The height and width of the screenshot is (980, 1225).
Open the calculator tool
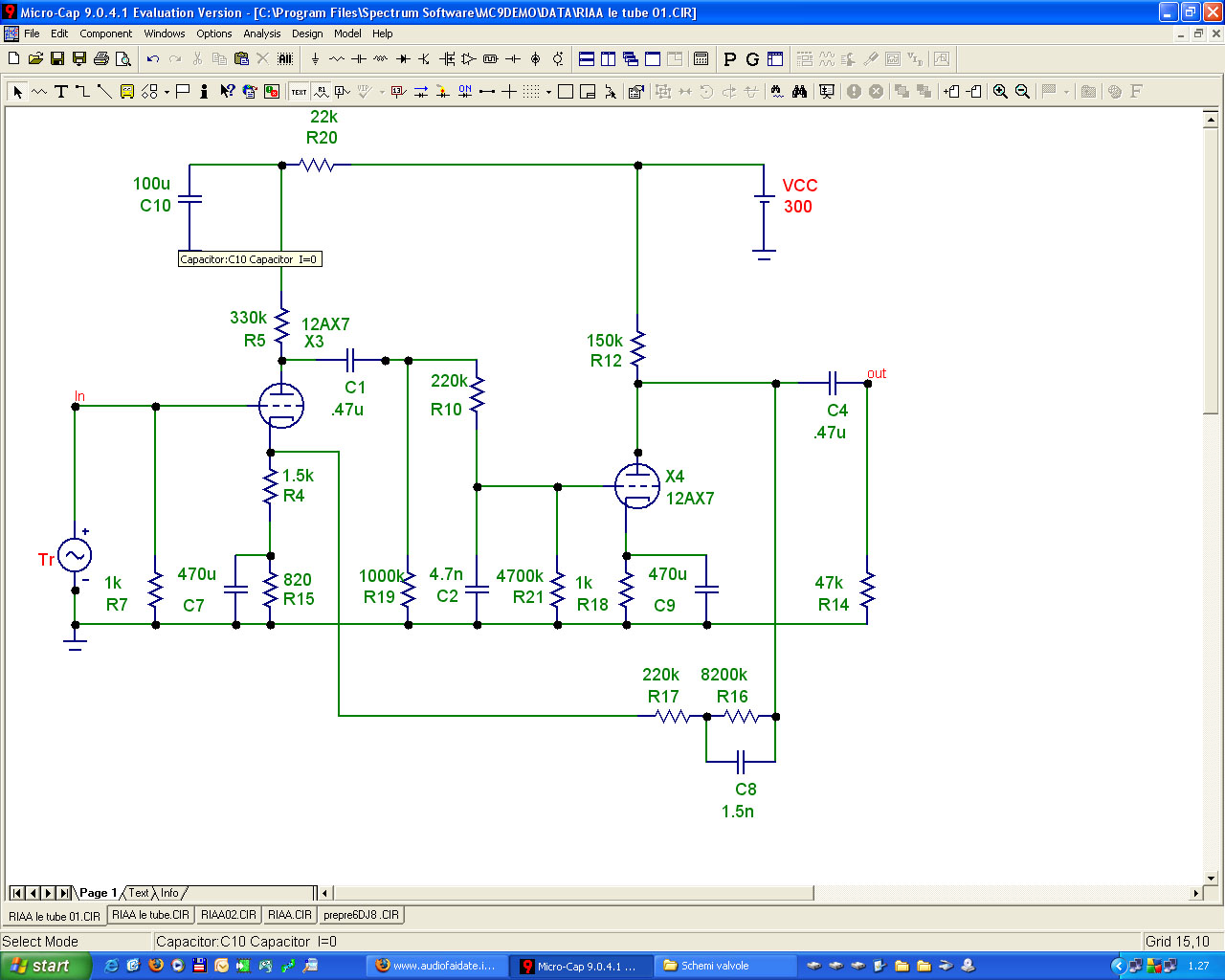(x=702, y=59)
